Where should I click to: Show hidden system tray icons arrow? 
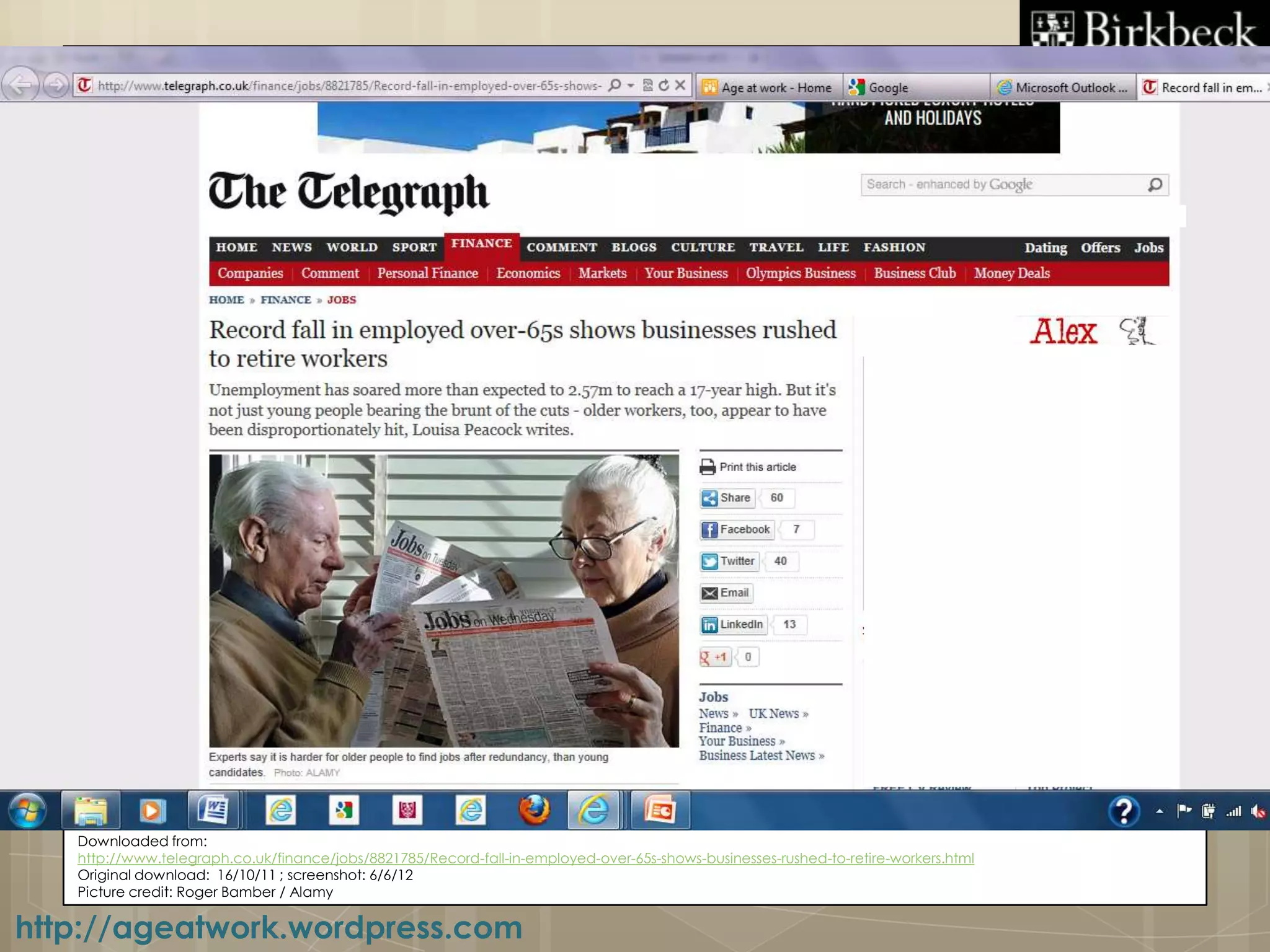tap(1159, 811)
